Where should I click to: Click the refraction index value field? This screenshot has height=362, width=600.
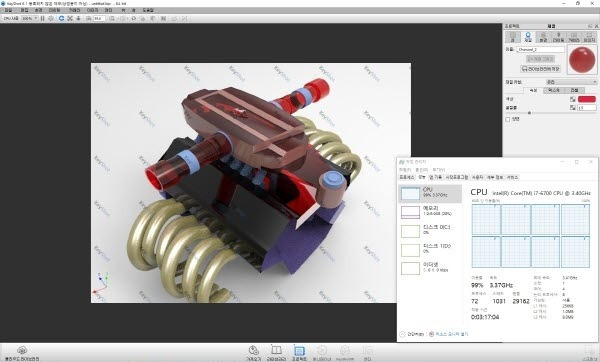pos(587,108)
